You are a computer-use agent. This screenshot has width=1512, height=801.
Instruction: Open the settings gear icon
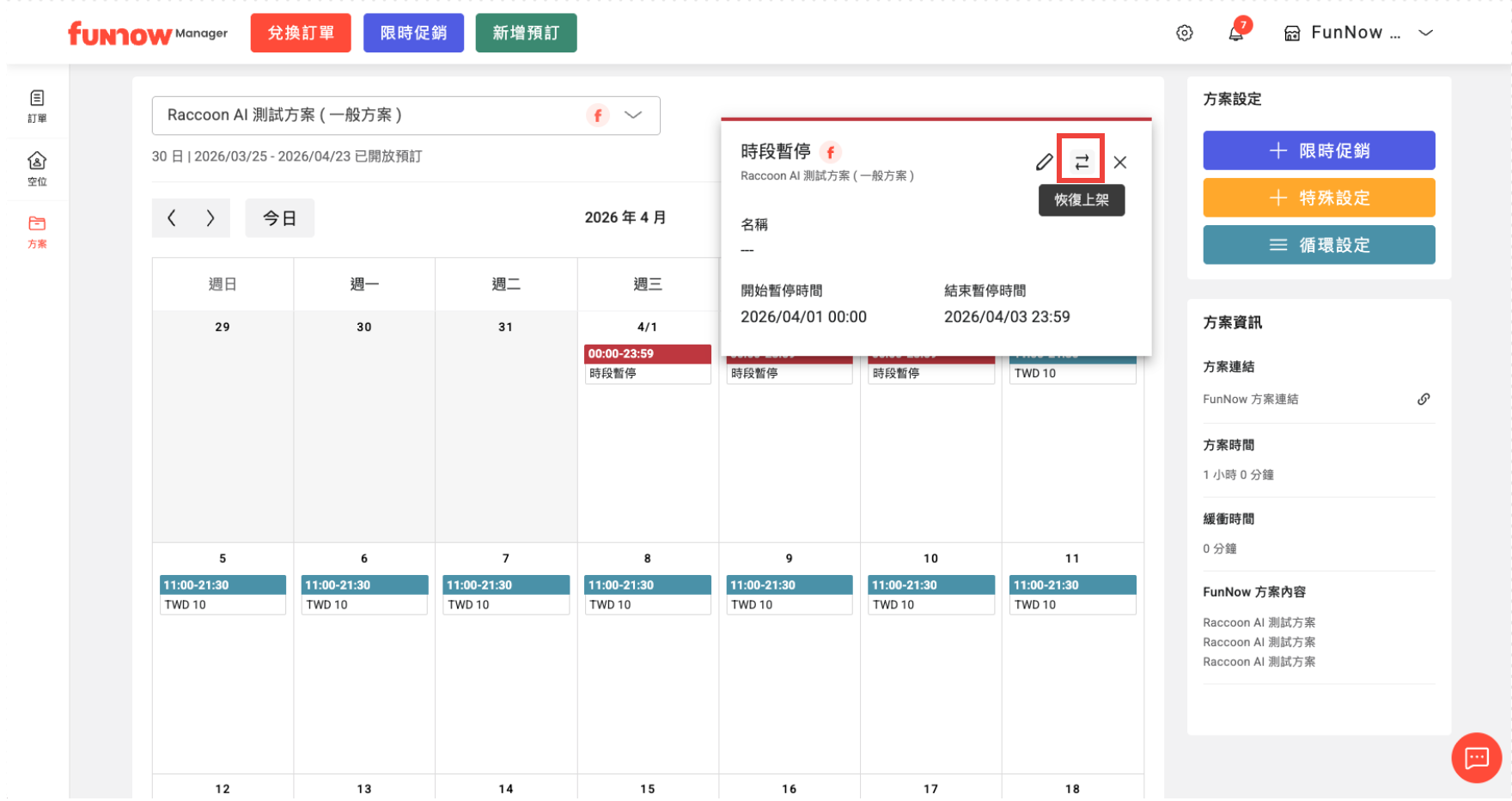[x=1184, y=34]
